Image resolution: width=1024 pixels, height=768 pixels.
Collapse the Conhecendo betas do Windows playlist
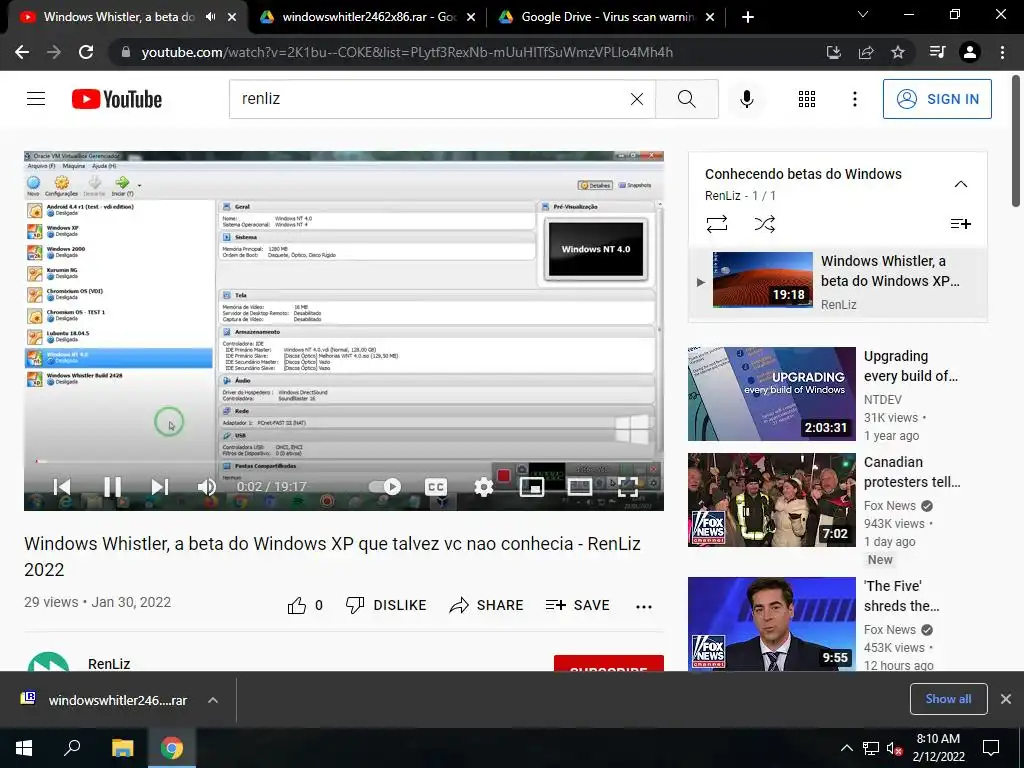(x=961, y=184)
